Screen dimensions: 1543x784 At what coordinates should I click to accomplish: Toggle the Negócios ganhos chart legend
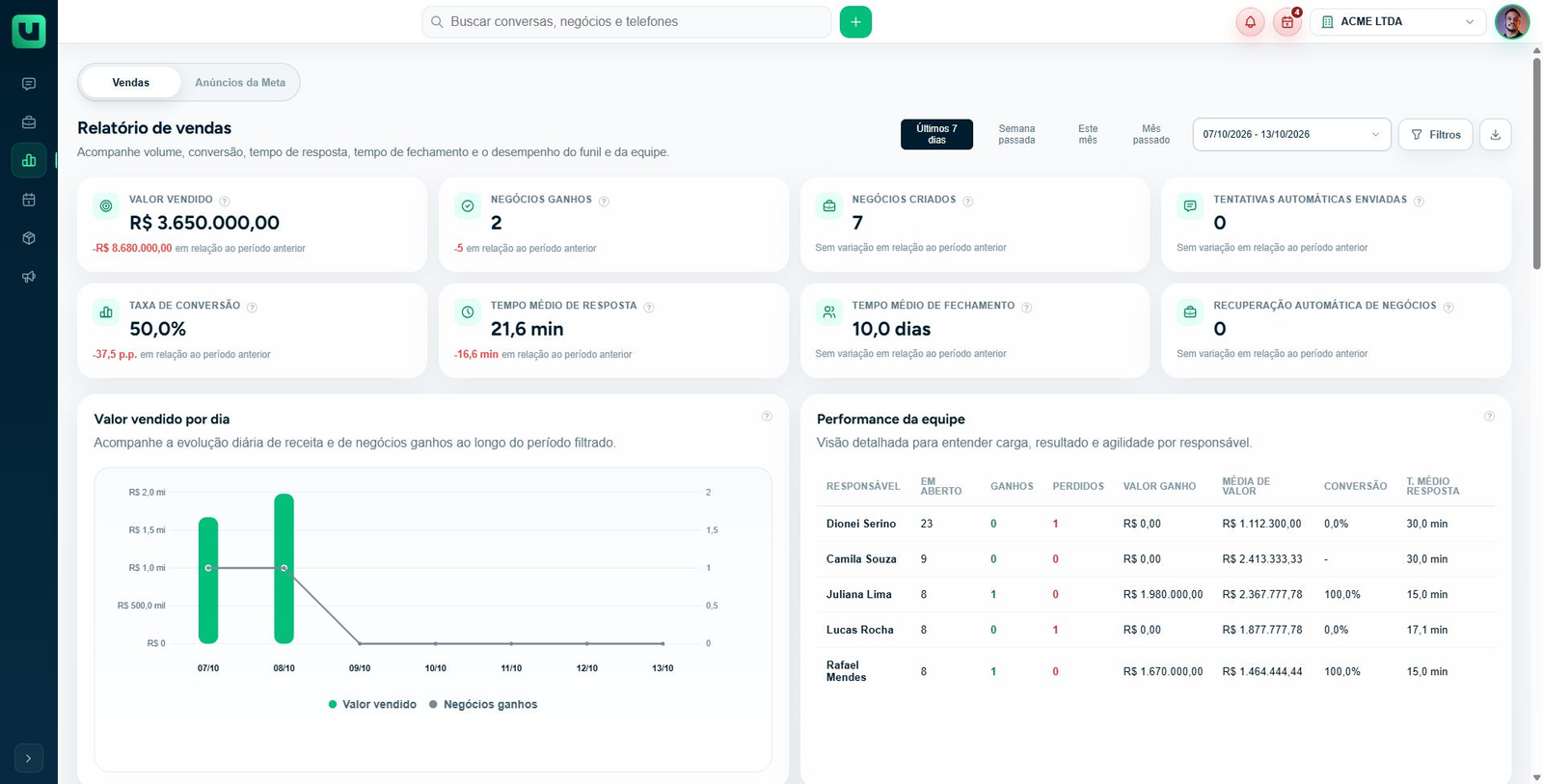point(483,705)
